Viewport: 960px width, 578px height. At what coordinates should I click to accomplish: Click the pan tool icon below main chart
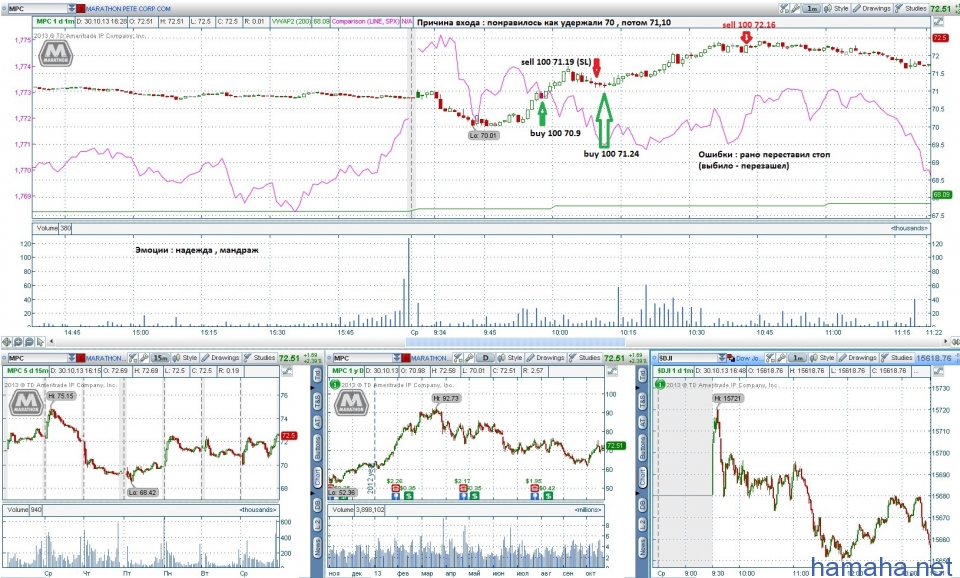(7, 342)
